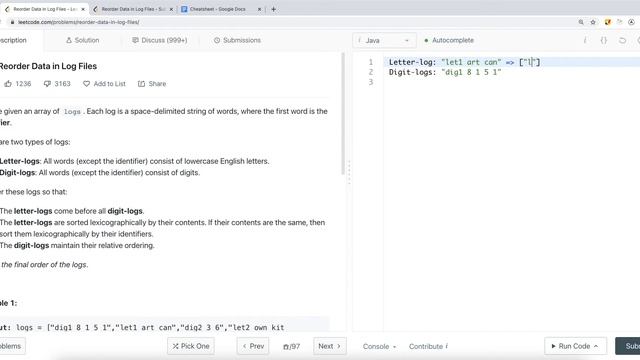Close the Cheatsheet Google Docs tab

click(x=259, y=9)
